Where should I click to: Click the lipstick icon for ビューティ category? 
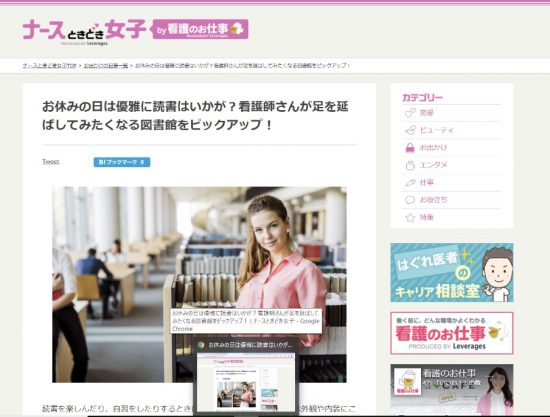point(410,130)
